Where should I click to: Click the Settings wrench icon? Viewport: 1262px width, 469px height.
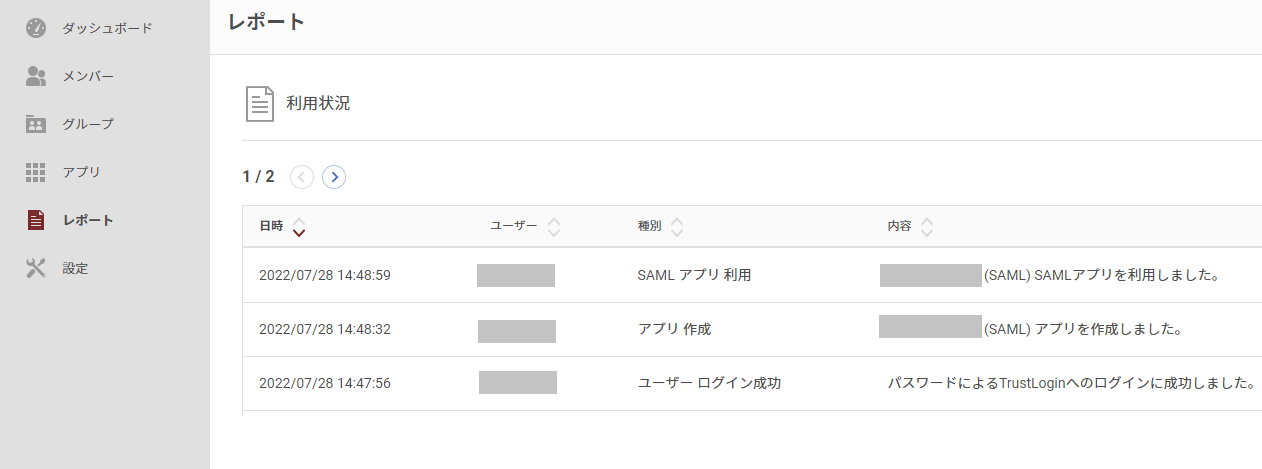tap(36, 268)
